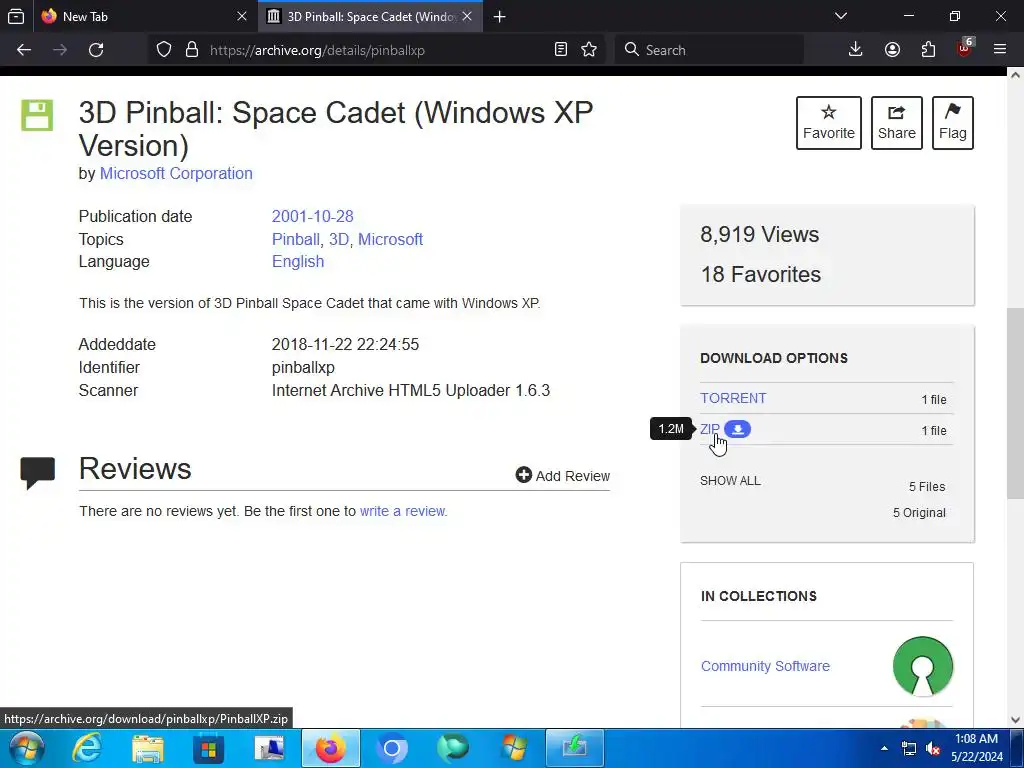Click SHOW ALL files link
1024x768 pixels.
pyautogui.click(x=730, y=481)
